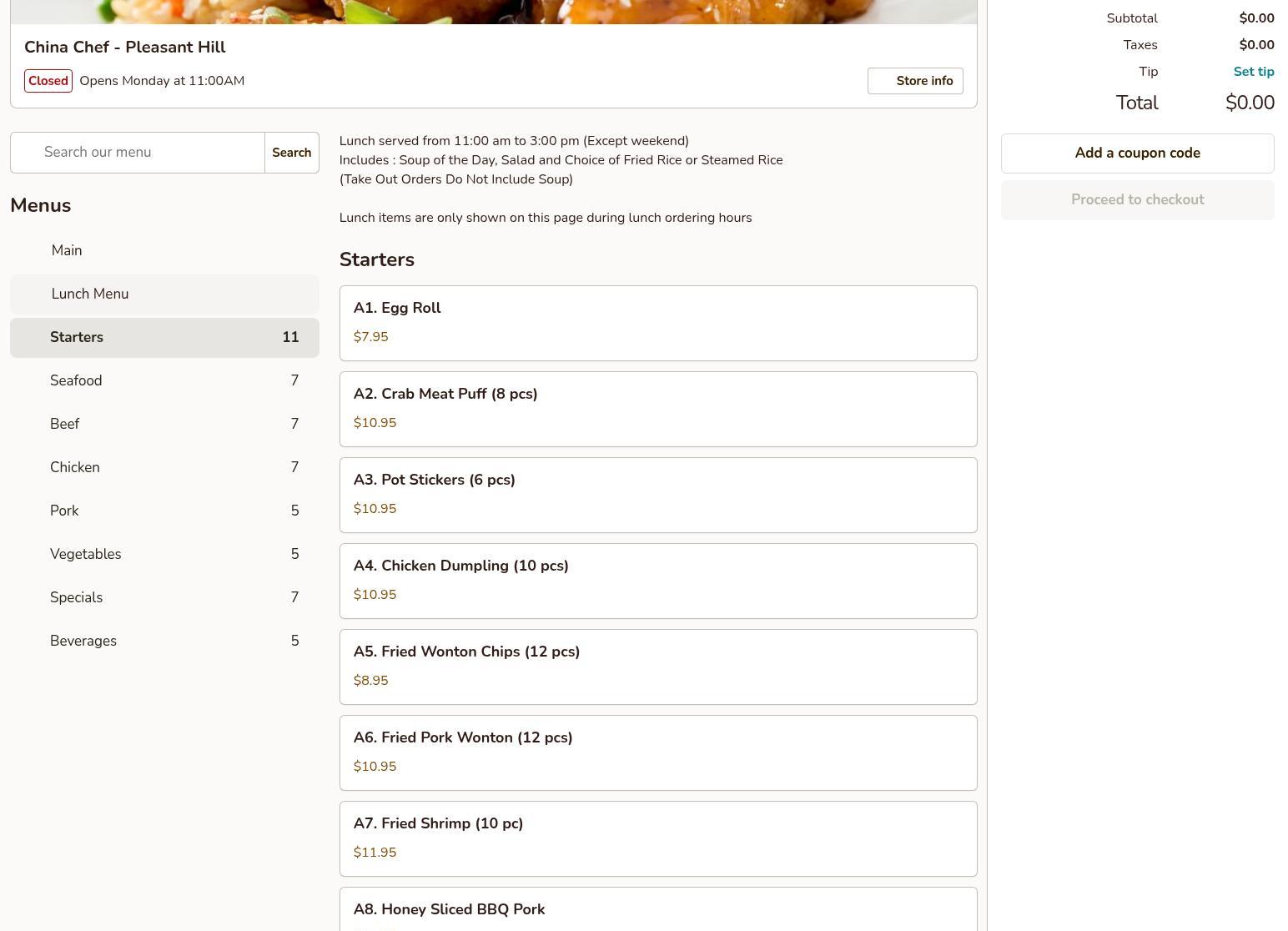Choose A2. Crab Meat Puff item
This screenshot has width=1288, height=931.
tap(657, 409)
